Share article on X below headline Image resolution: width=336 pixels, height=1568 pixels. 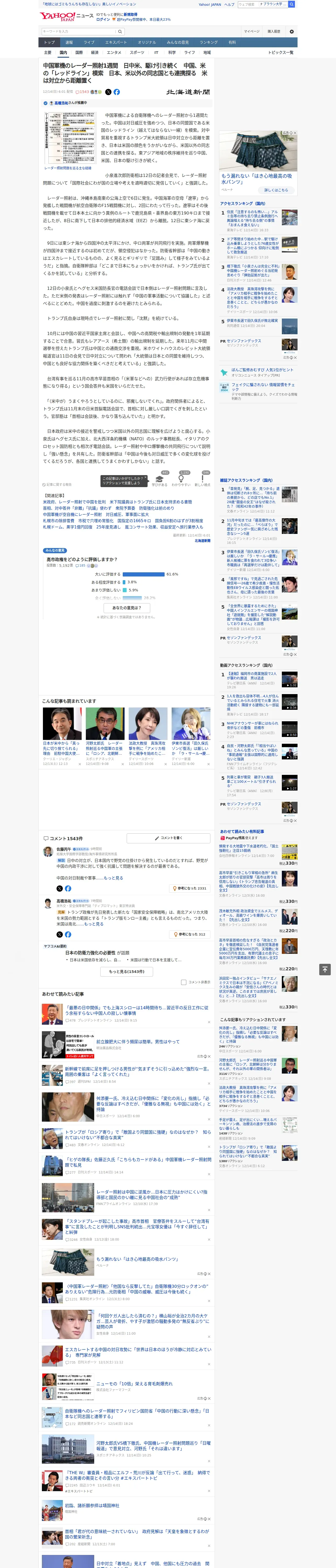[109, 92]
